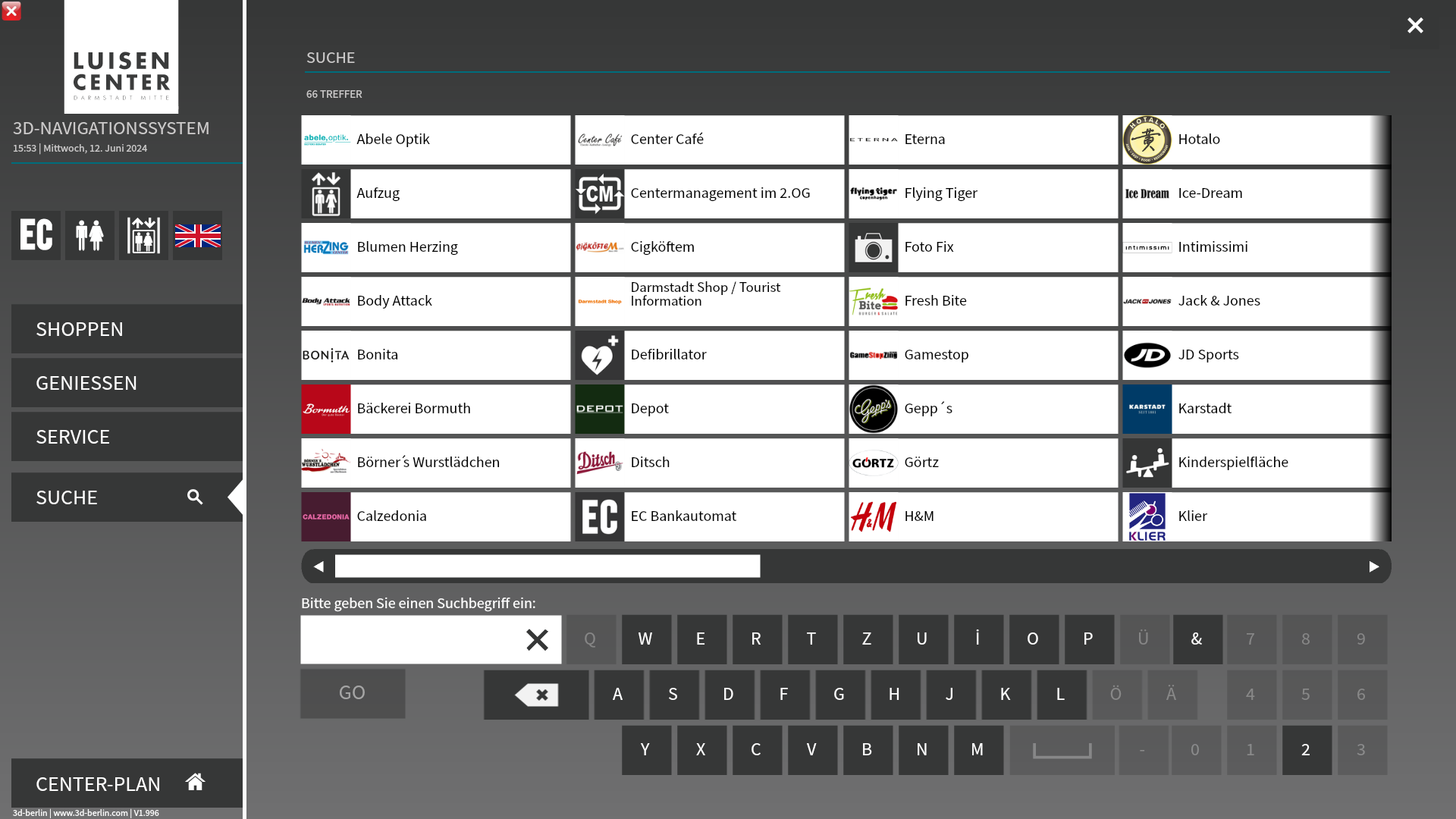Clear the search field with X
The width and height of the screenshot is (1456, 819).
point(537,639)
